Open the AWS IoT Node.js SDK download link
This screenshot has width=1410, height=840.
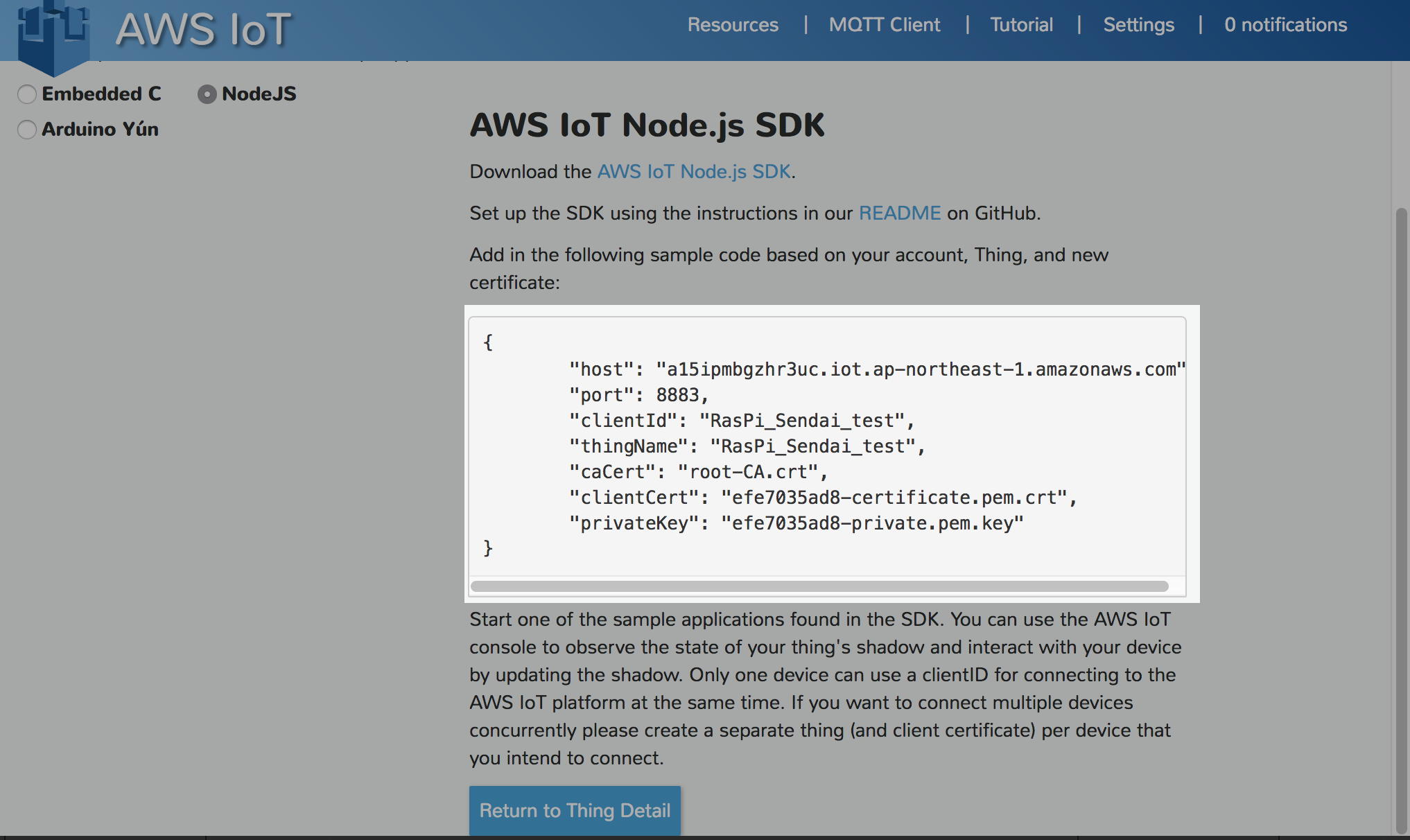(x=694, y=171)
